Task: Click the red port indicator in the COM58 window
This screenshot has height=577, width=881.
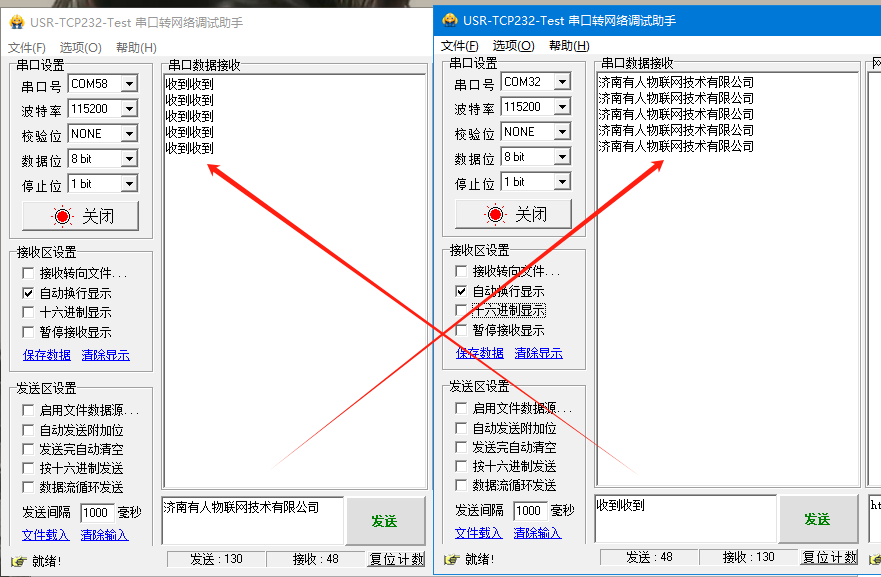Action: [63, 216]
